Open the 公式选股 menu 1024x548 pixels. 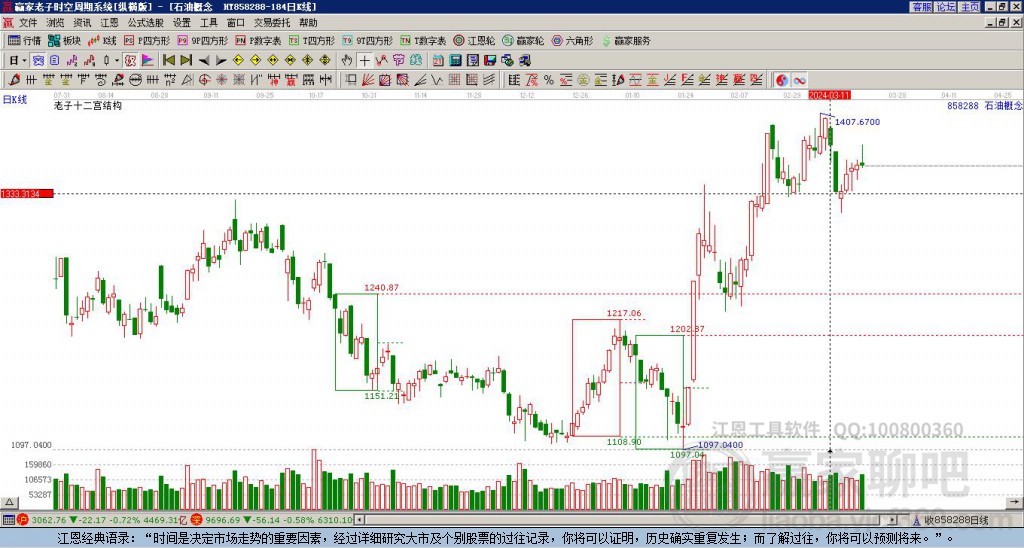coord(146,23)
